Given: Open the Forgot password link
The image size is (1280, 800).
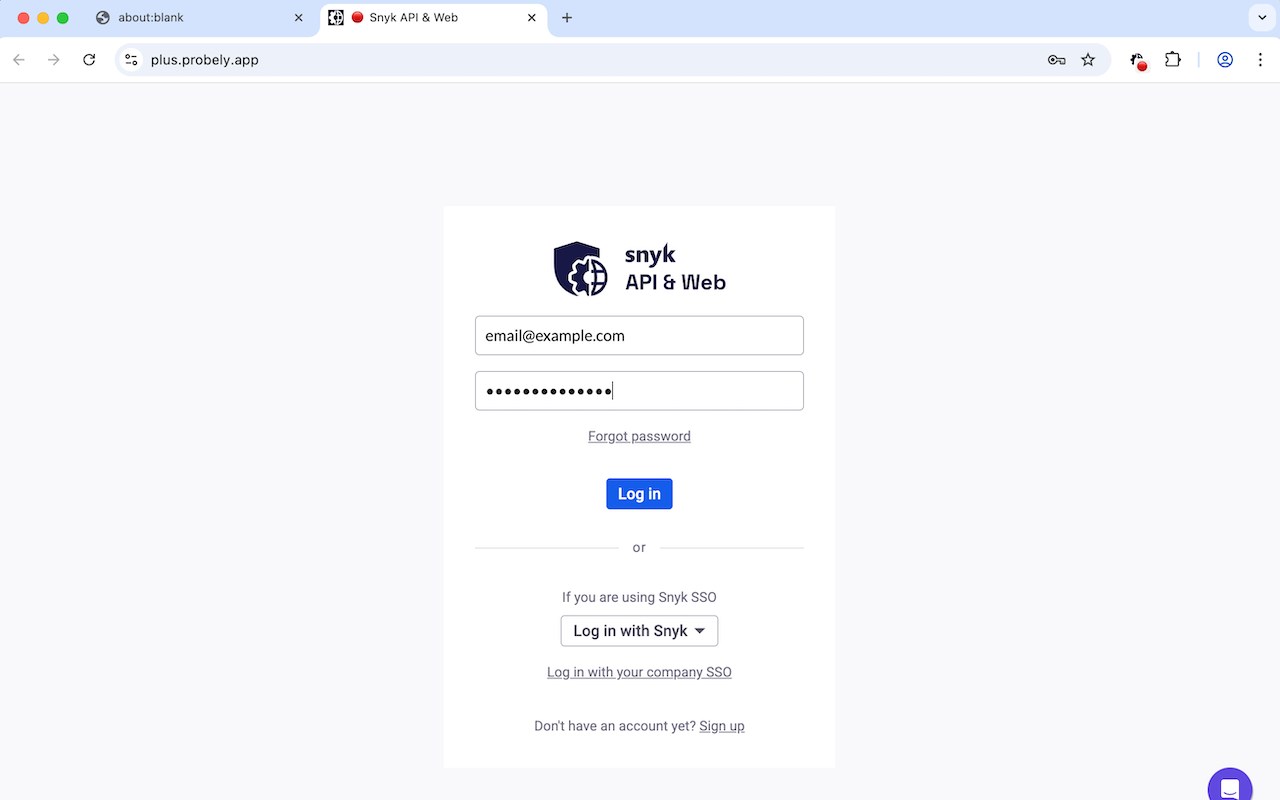Looking at the screenshot, I should point(639,436).
